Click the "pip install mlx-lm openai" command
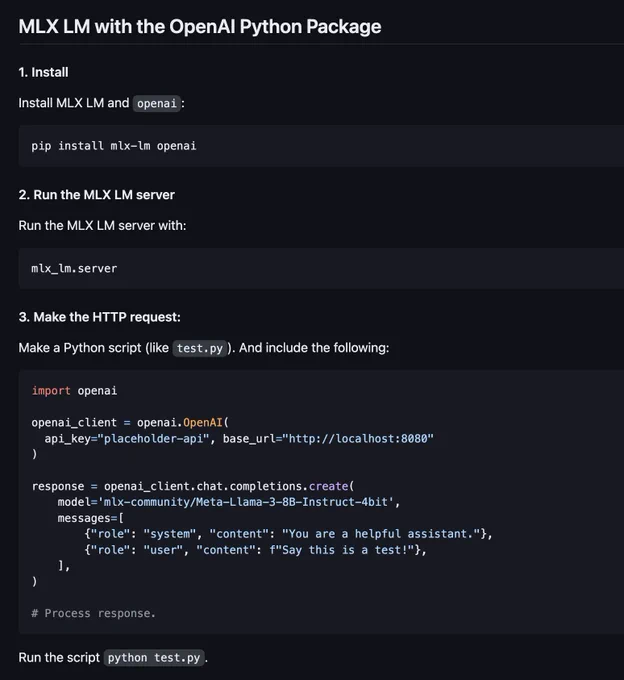This screenshot has height=680, width=624. coord(114,146)
